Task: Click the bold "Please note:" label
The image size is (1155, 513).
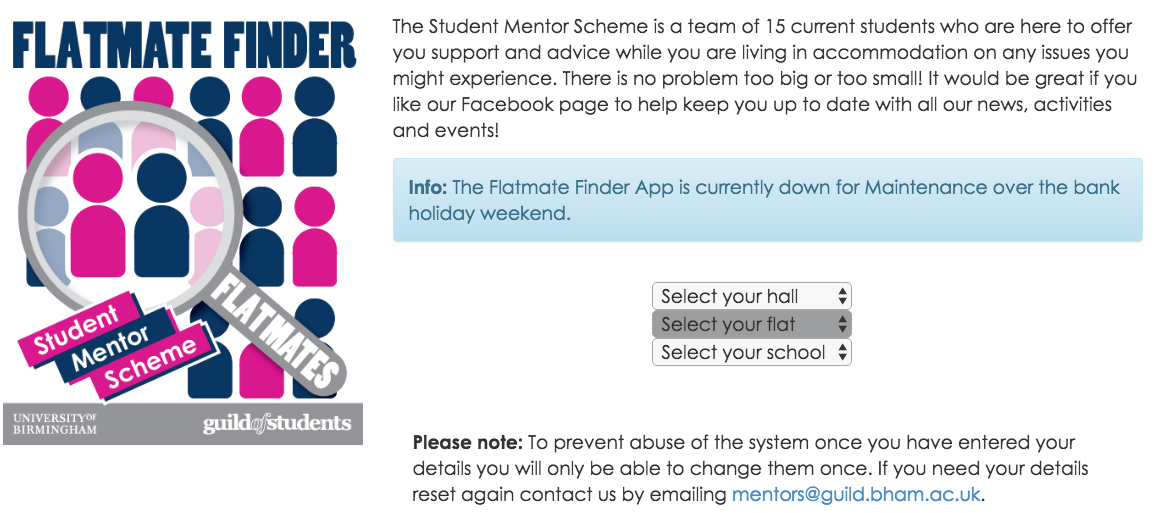Action: pos(467,442)
